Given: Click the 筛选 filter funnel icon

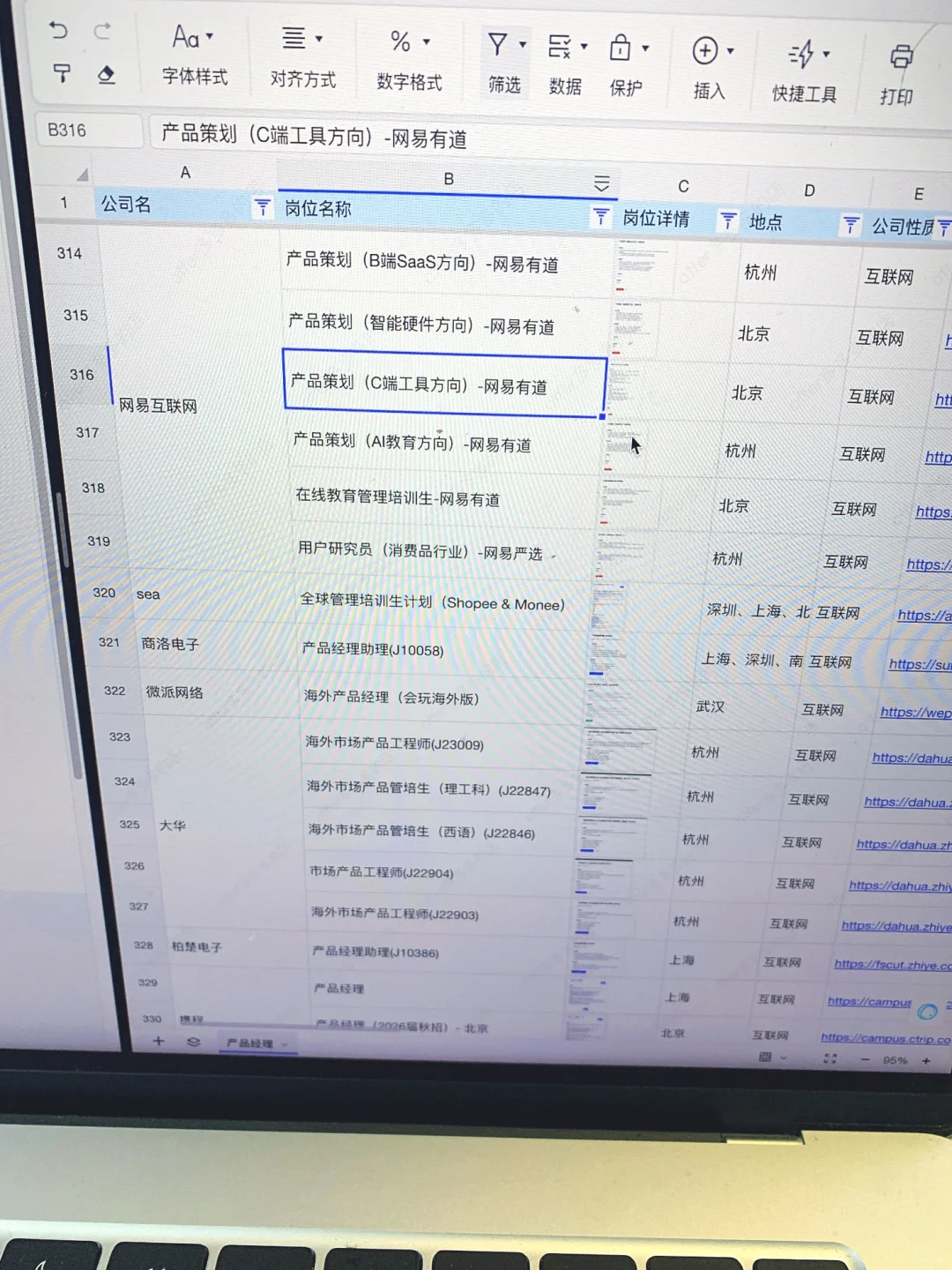Looking at the screenshot, I should [497, 44].
